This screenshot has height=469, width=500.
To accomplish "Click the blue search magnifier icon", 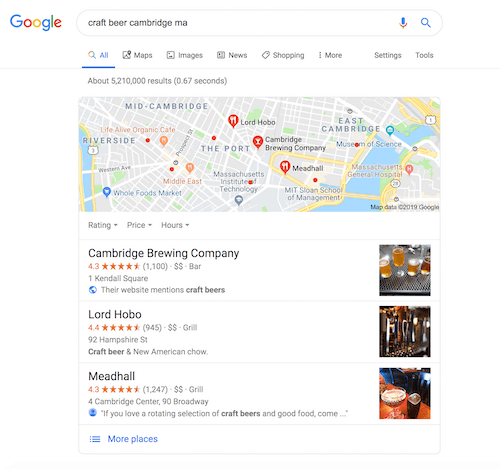I will tap(426, 23).
